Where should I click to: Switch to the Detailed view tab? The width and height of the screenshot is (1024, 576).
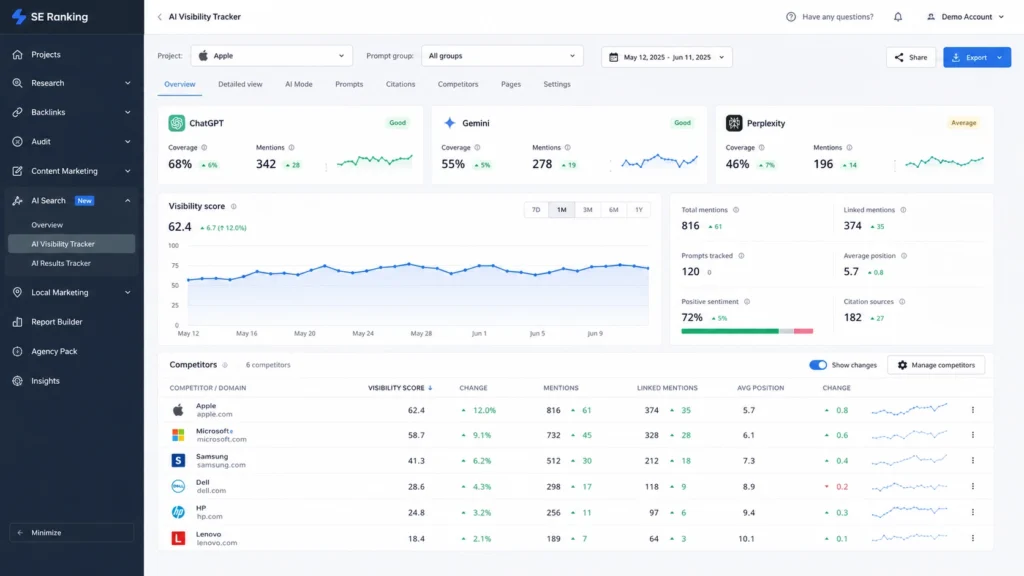pyautogui.click(x=240, y=84)
